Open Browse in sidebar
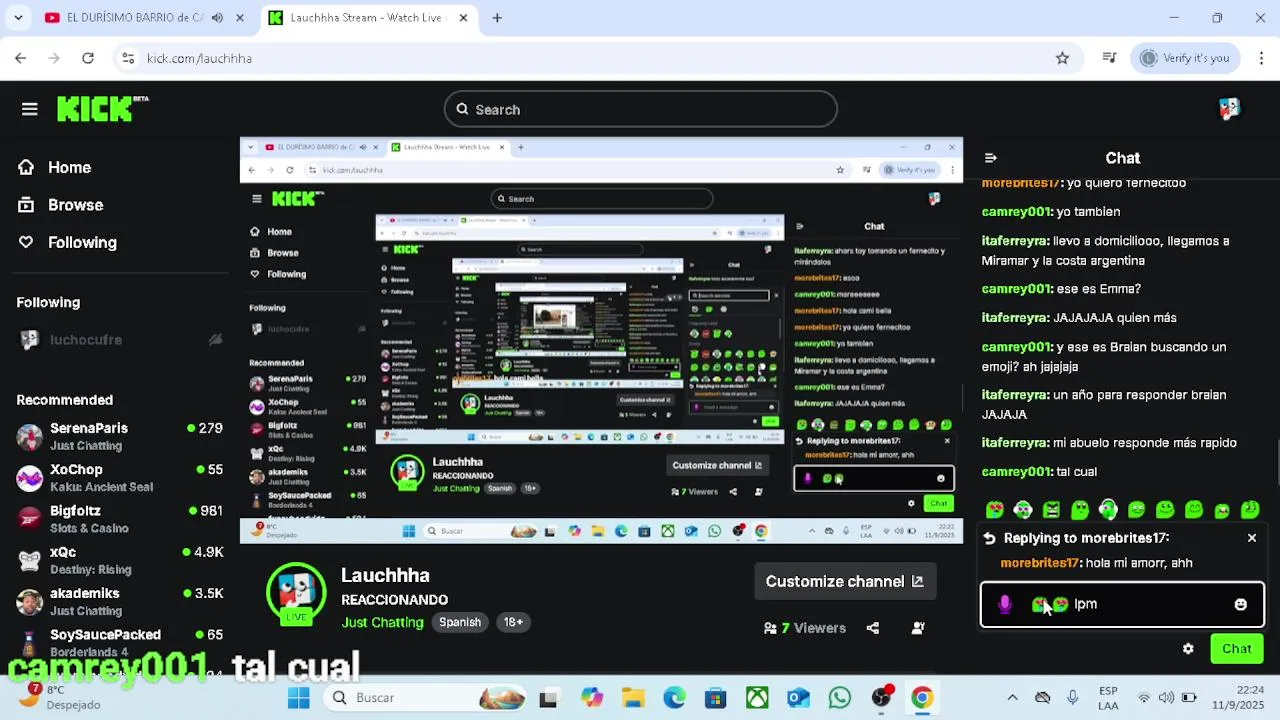The image size is (1280, 720). click(60, 205)
